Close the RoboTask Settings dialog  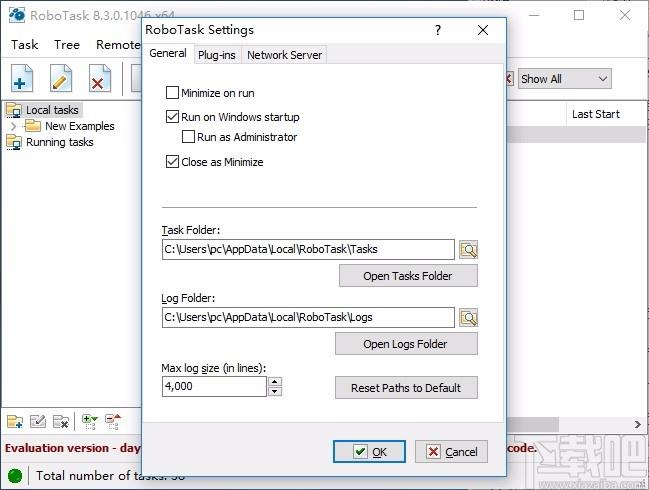pyautogui.click(x=483, y=30)
